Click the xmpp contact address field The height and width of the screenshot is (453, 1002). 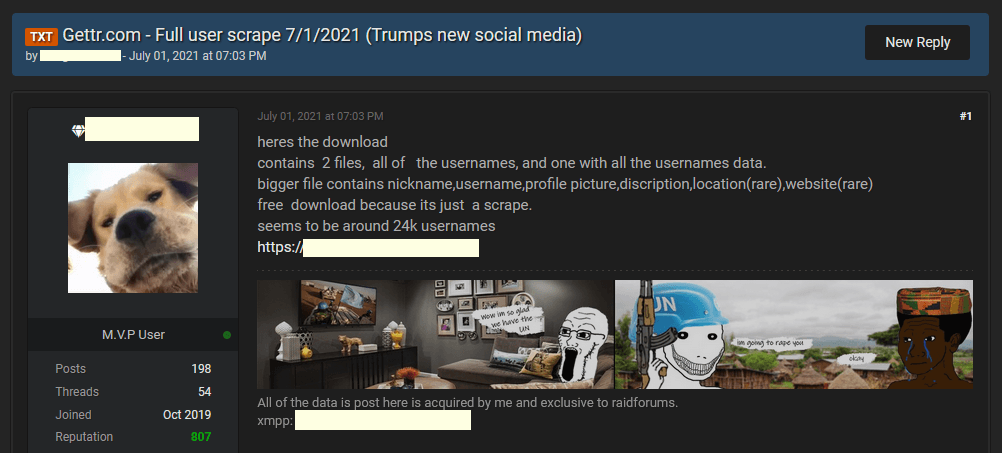click(x=383, y=420)
